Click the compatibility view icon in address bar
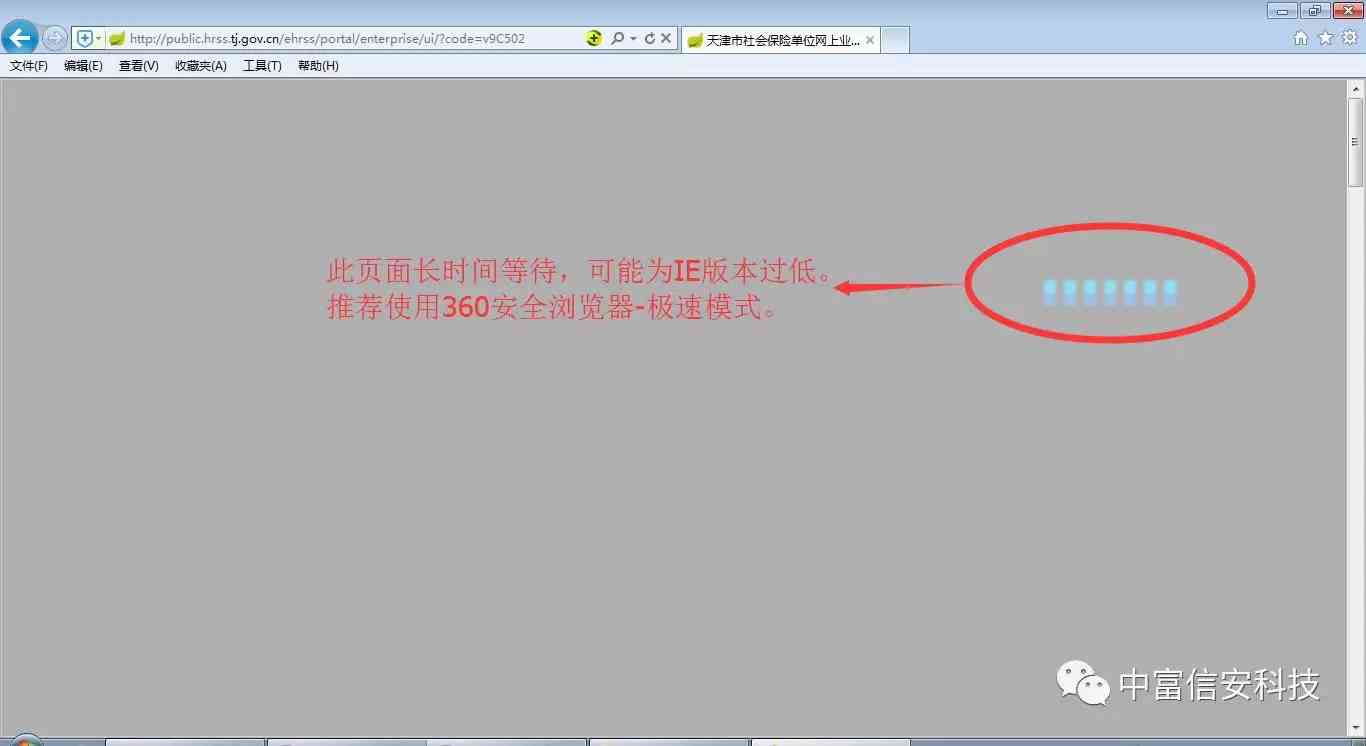 click(x=594, y=39)
